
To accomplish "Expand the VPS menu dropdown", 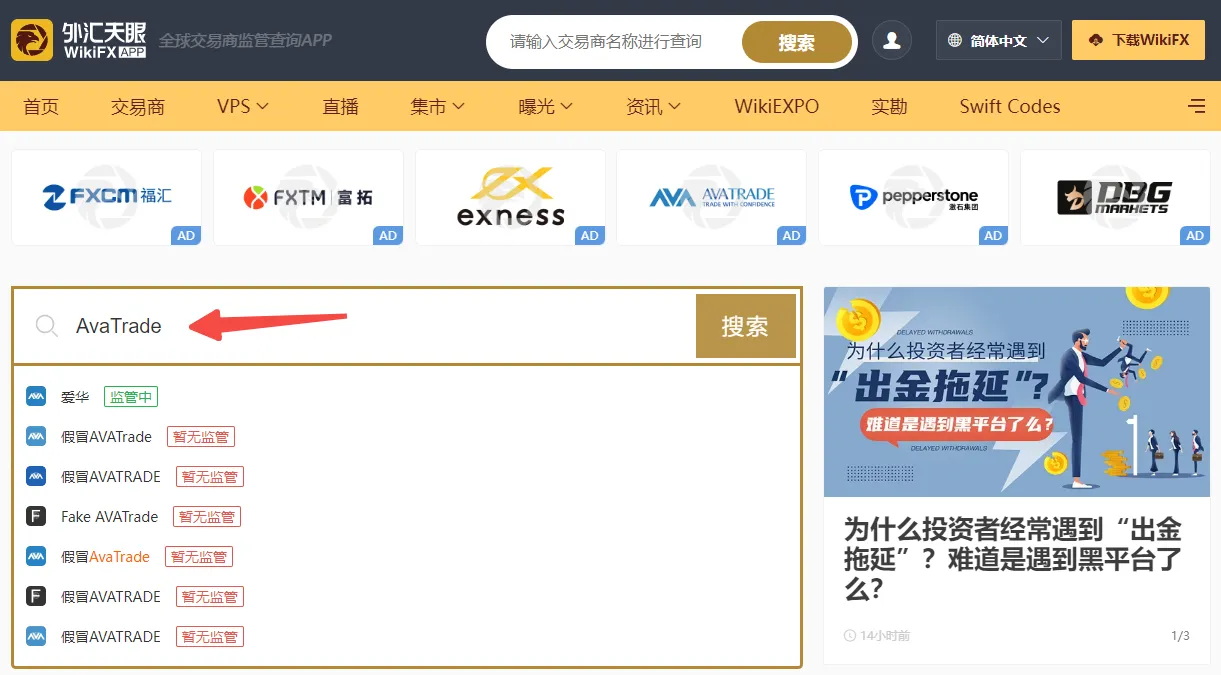I will click(x=243, y=106).
